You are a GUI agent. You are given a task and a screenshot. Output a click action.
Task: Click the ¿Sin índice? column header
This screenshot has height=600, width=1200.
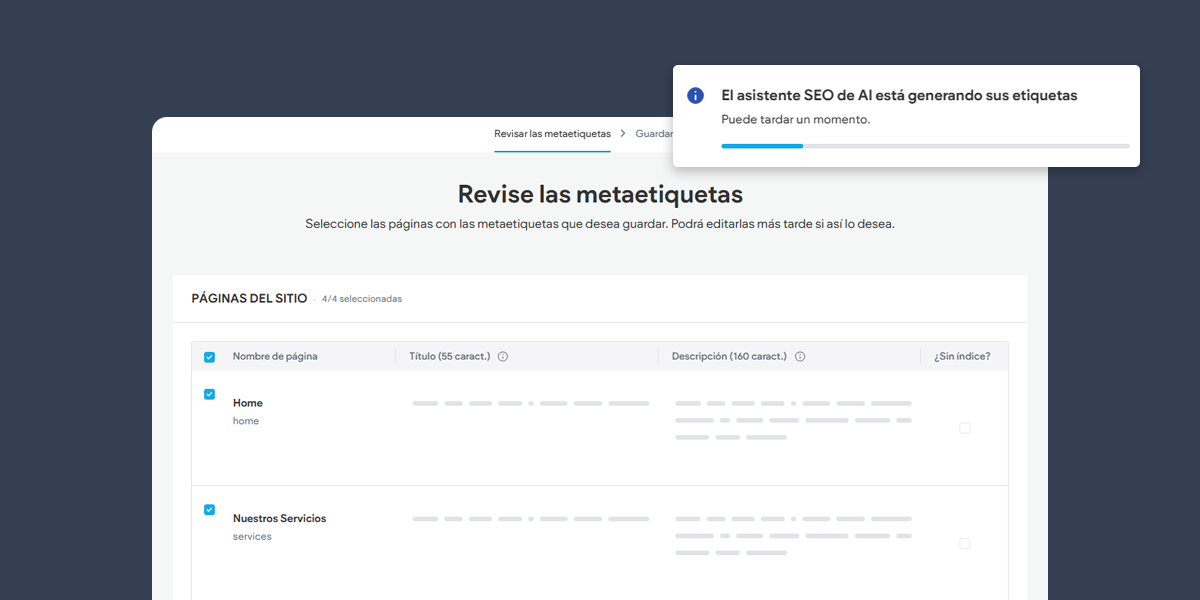click(962, 357)
